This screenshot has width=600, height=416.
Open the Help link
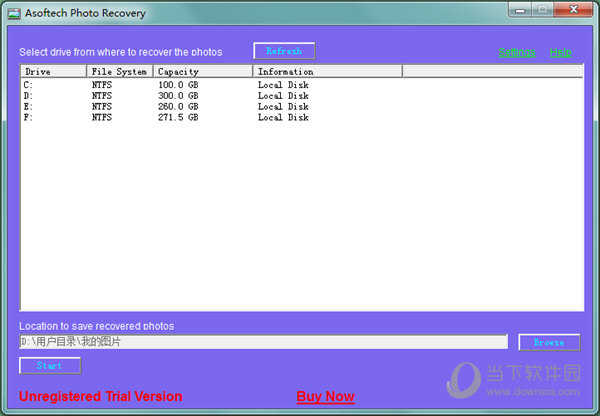click(561, 52)
